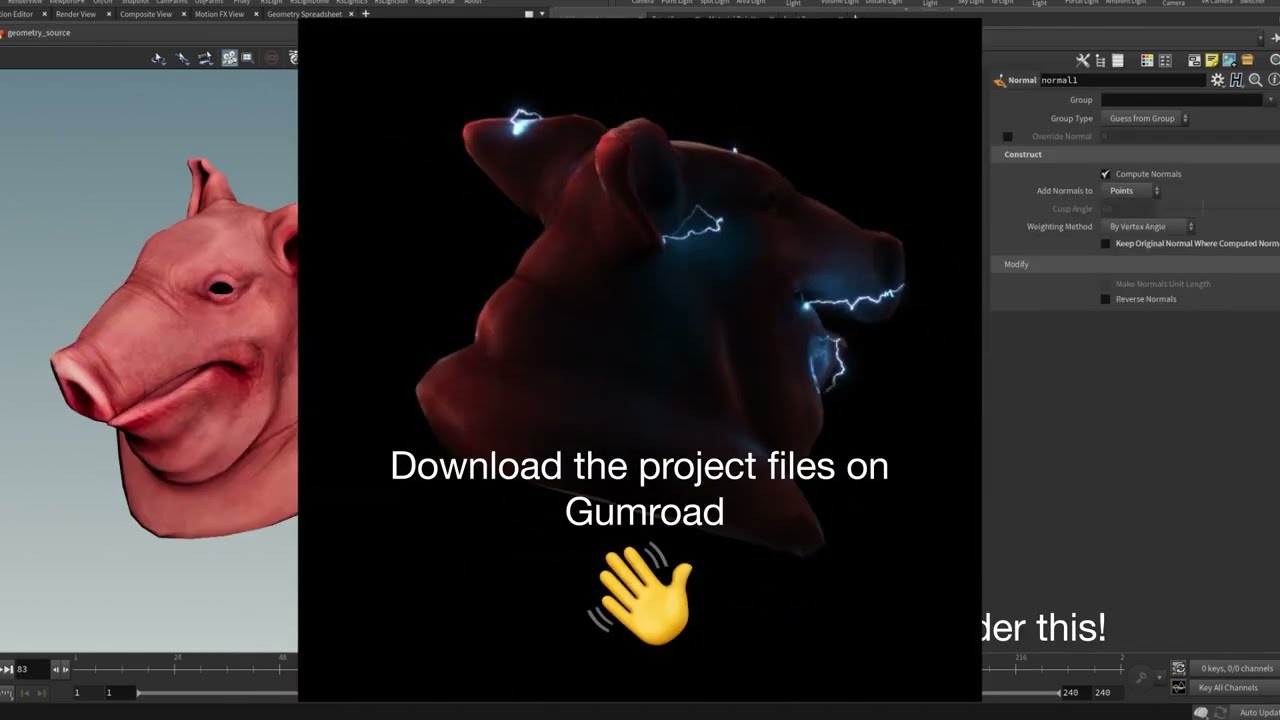This screenshot has height=720, width=1280.
Task: Click the background image icon
Action: [x=1229, y=61]
